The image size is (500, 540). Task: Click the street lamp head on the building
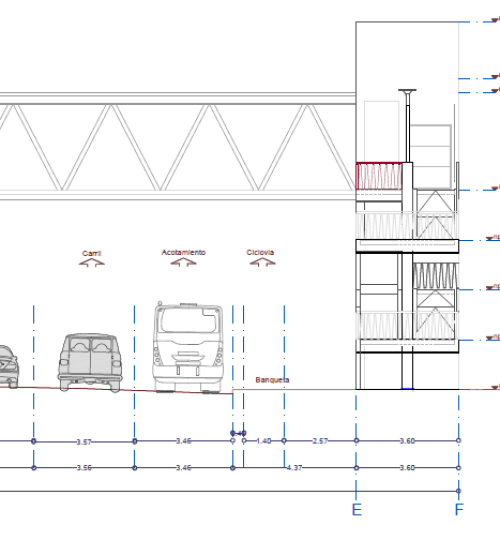tap(407, 91)
